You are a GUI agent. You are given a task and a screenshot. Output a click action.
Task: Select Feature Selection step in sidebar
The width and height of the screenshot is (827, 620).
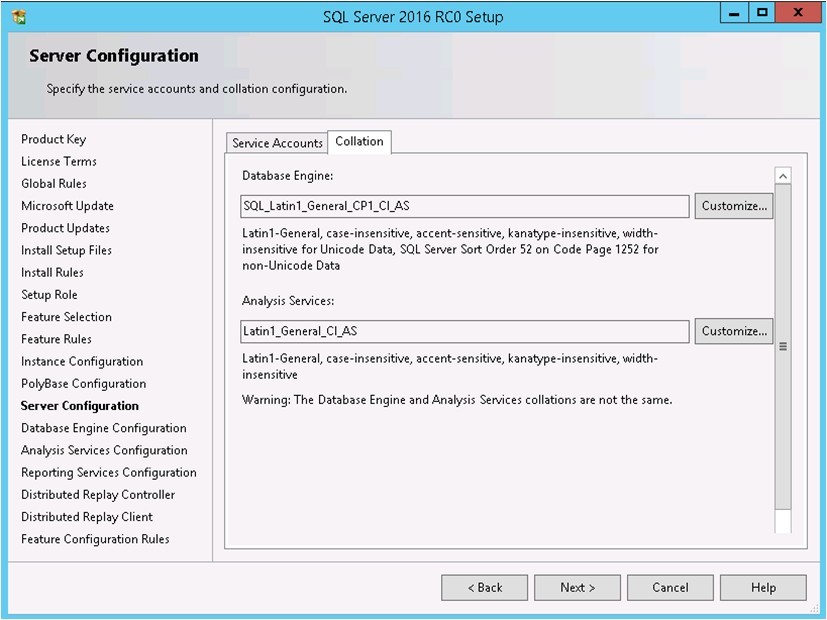[66, 316]
